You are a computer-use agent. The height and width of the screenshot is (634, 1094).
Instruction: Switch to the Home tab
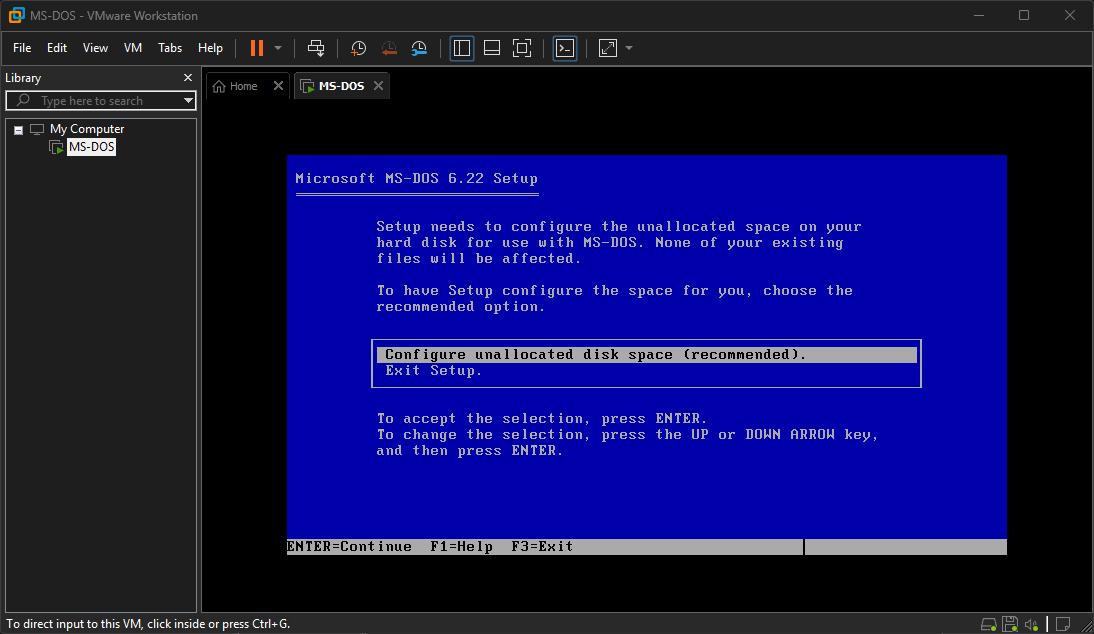pyautogui.click(x=236, y=86)
